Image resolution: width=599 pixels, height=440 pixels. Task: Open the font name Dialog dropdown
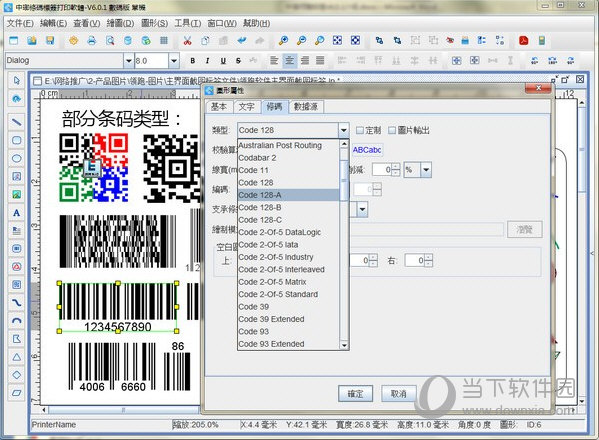tap(129, 60)
